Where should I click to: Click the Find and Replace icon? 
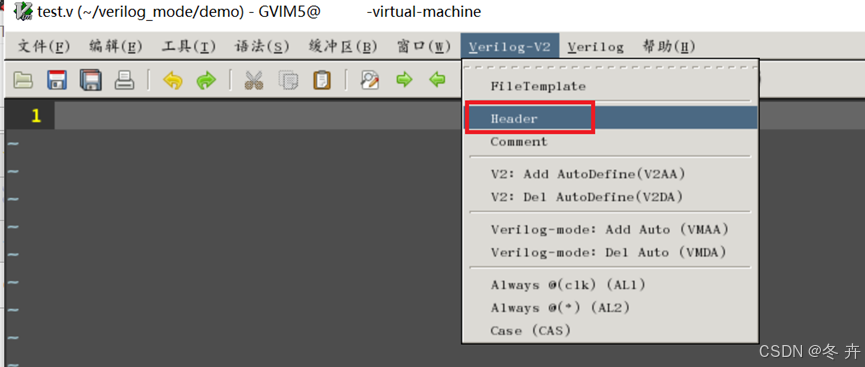tap(370, 80)
